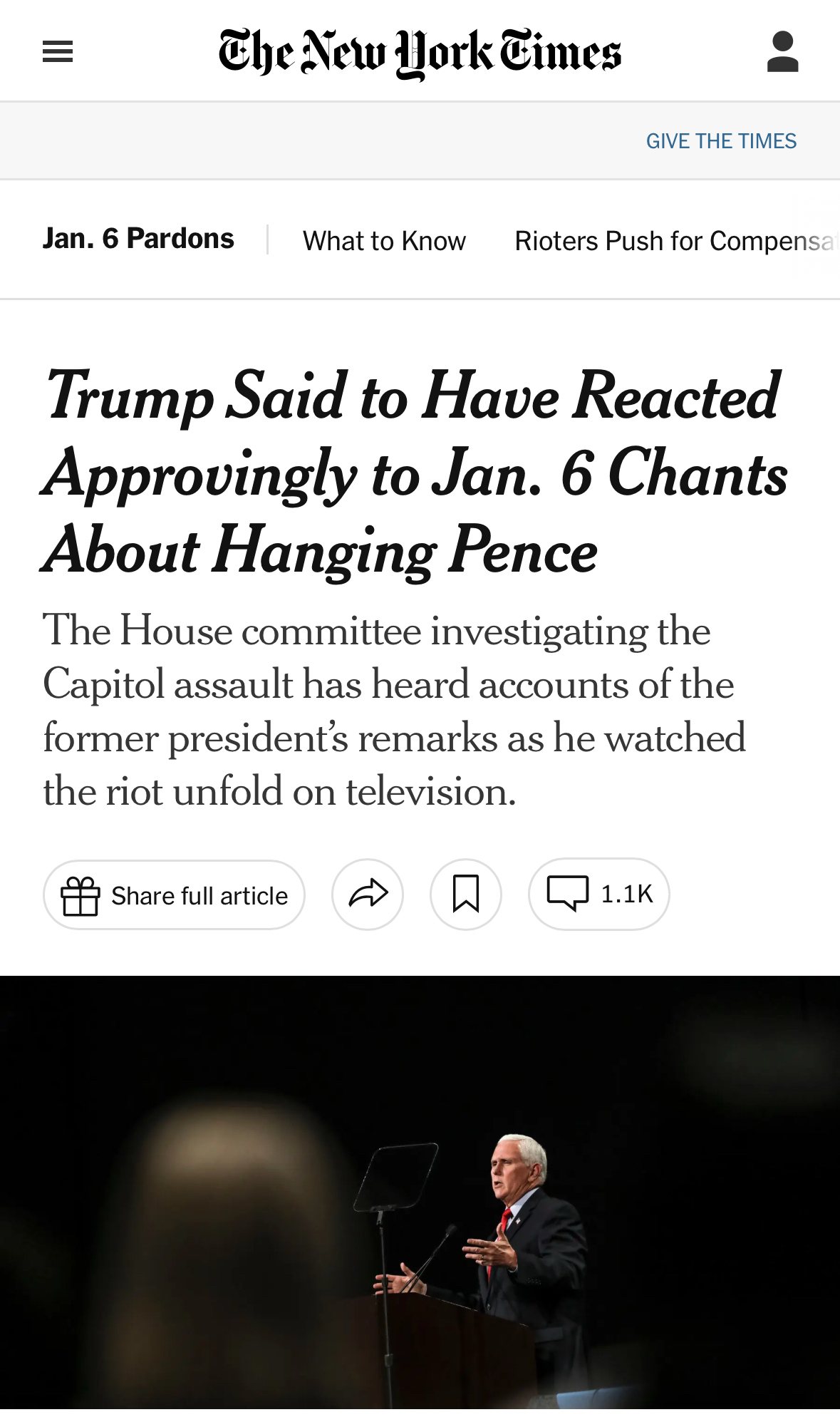
Task: Open the What to Know tab
Action: [x=384, y=241]
